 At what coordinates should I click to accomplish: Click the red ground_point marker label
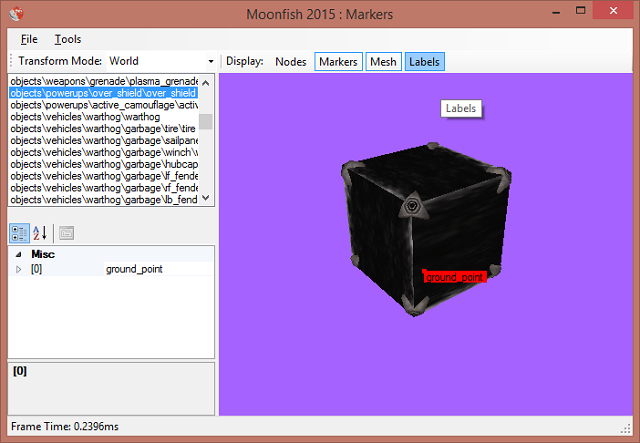tap(455, 276)
